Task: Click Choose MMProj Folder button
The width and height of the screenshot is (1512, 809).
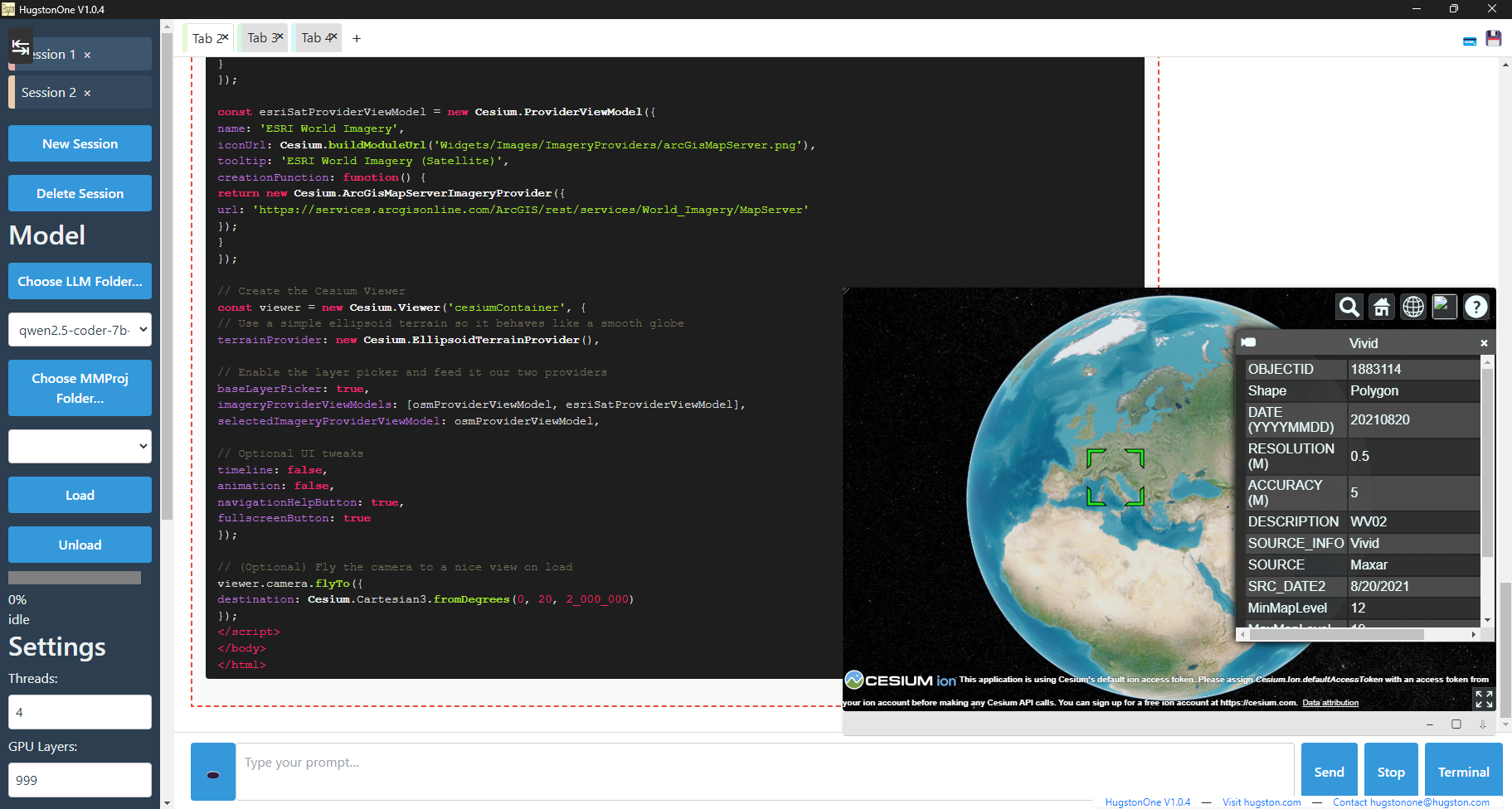Action: coord(80,388)
